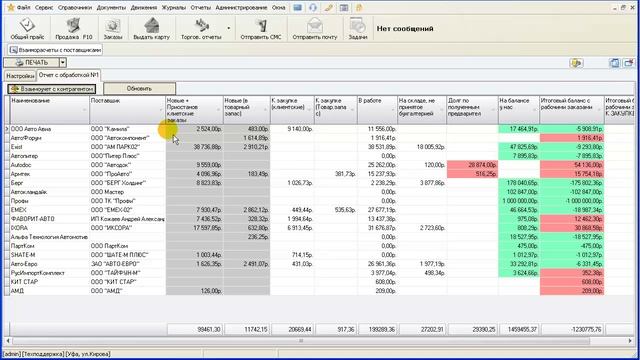Click the detach-window icon with red mark

click(629, 63)
